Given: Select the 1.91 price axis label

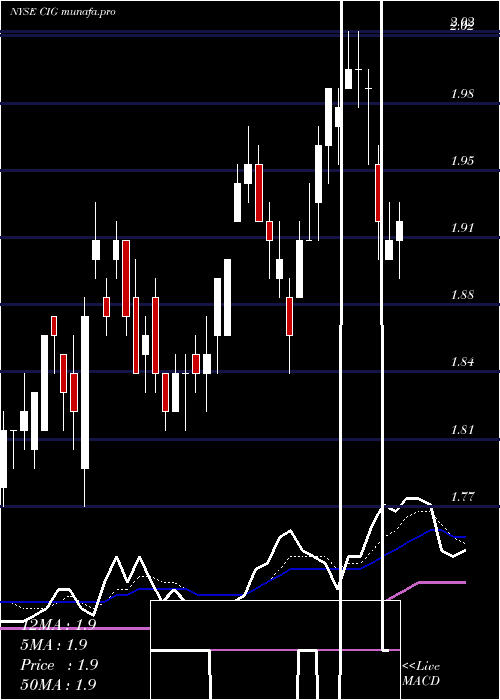Looking at the screenshot, I should click(462, 228).
